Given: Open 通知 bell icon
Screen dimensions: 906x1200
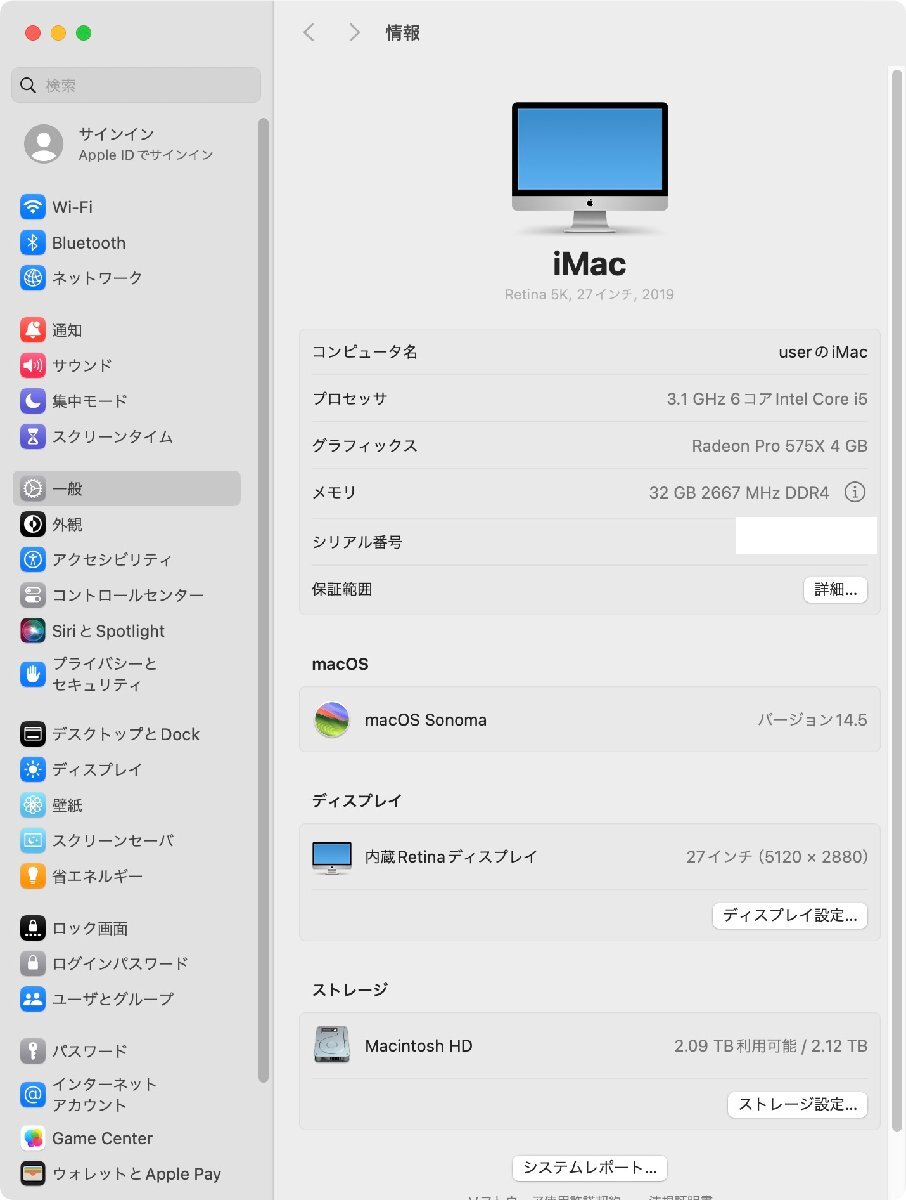Looking at the screenshot, I should (x=33, y=330).
